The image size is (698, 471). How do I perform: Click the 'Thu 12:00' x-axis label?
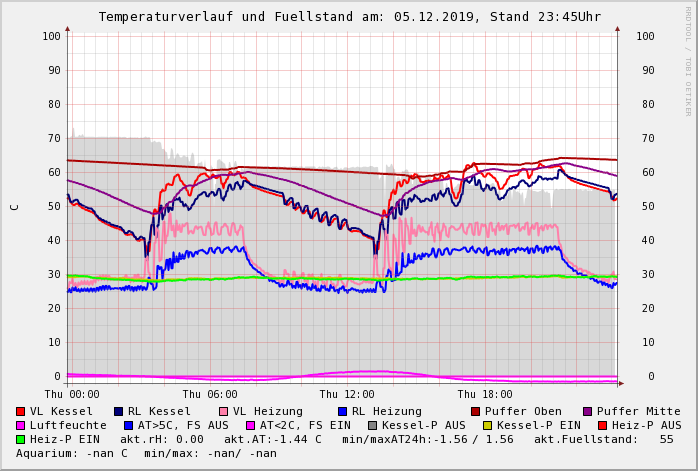(347, 394)
